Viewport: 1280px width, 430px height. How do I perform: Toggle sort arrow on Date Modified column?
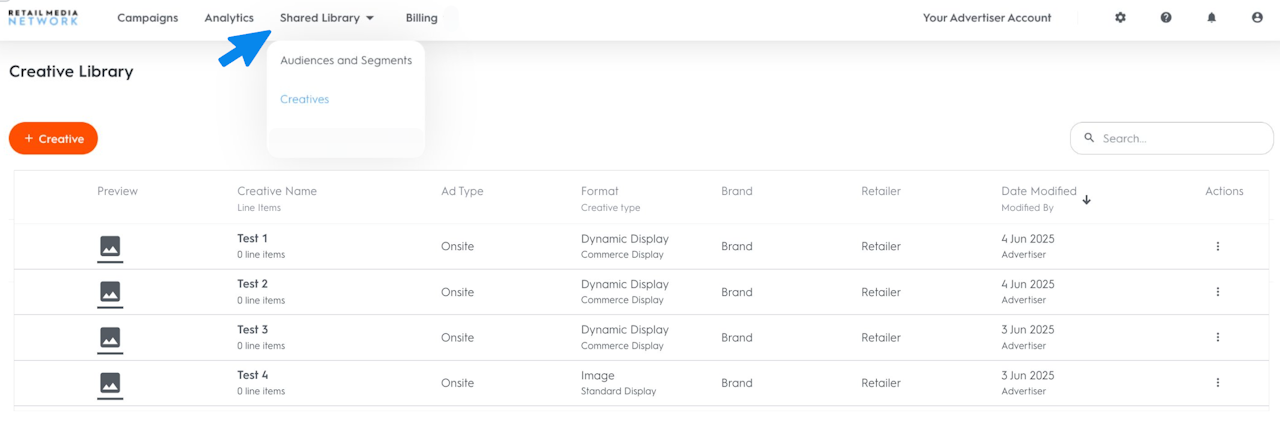1087,200
